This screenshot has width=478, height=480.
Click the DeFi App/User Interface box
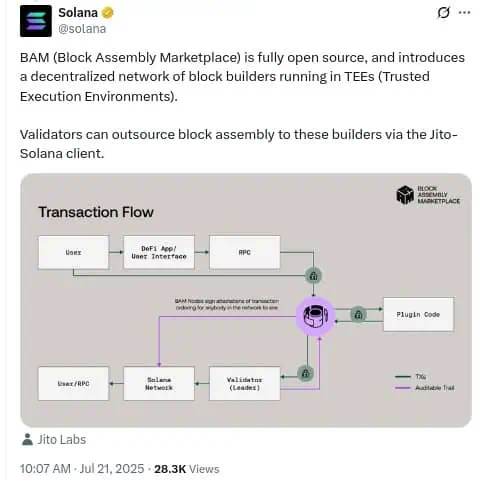point(159,252)
